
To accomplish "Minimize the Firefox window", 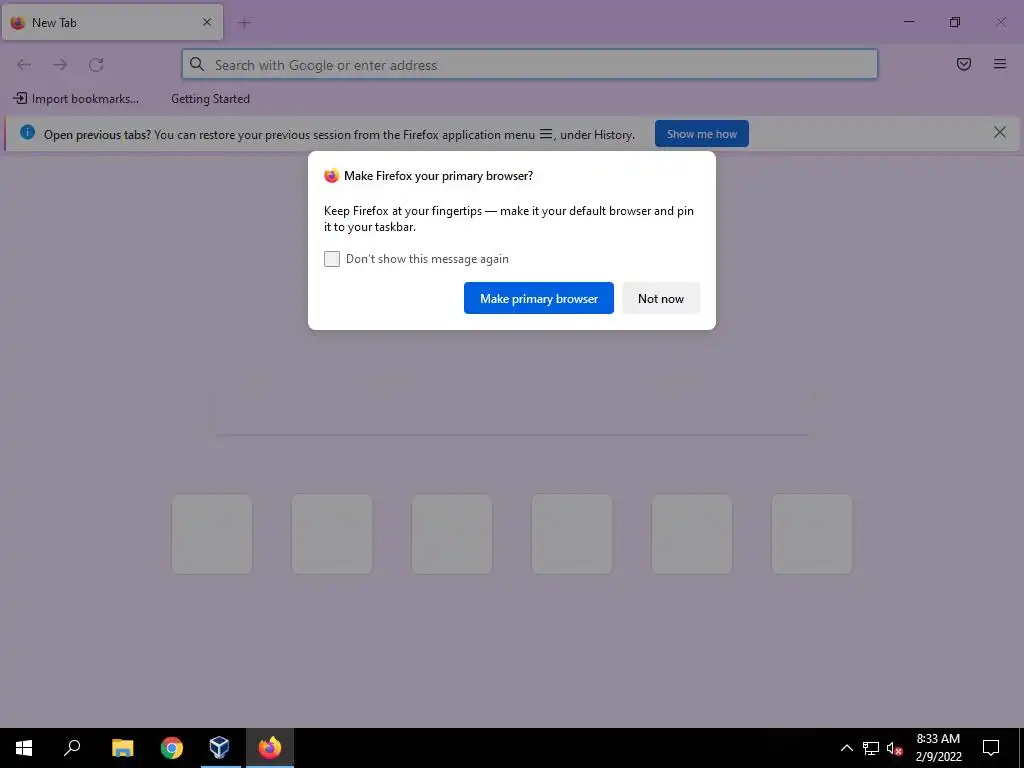I will click(x=909, y=22).
